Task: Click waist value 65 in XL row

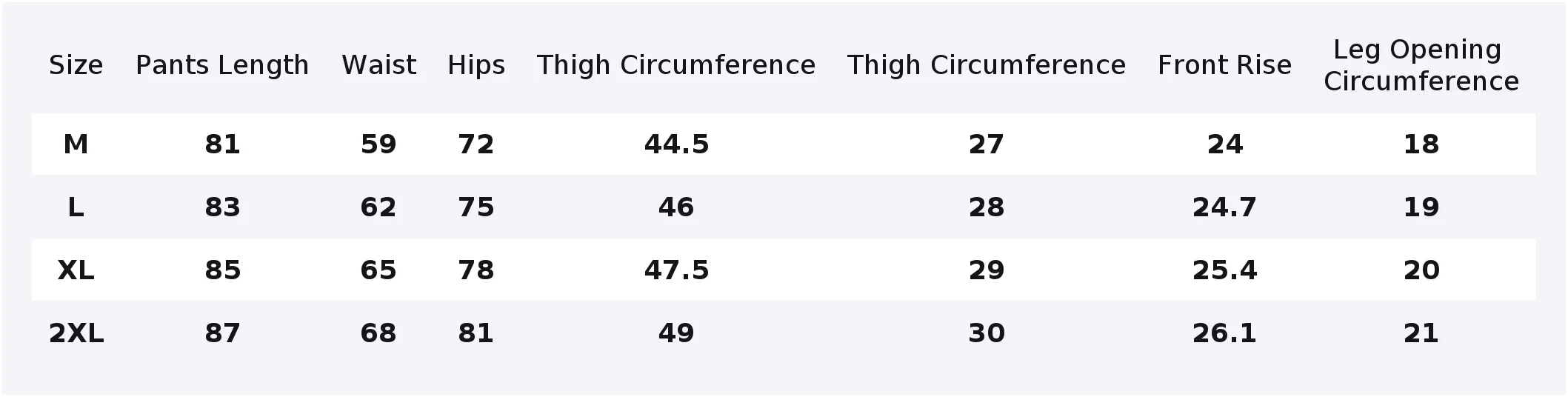Action: 378,270
